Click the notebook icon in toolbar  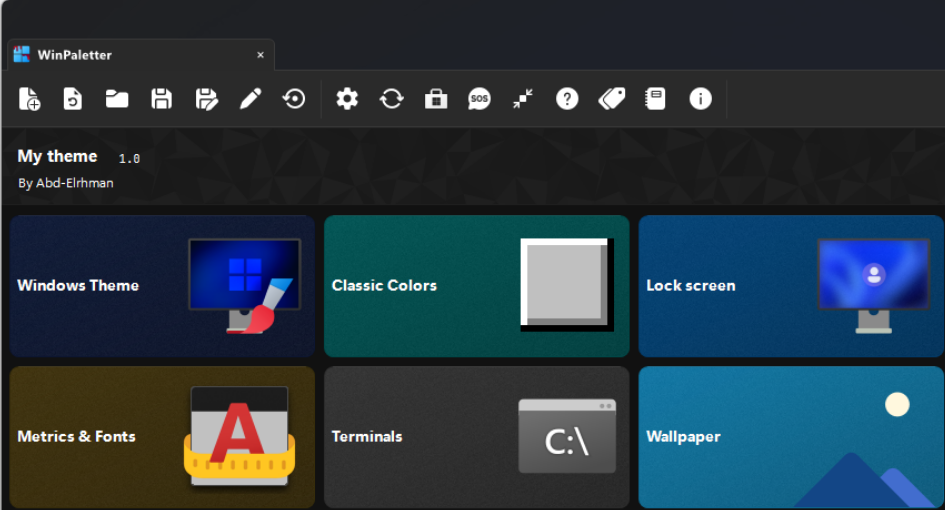pos(655,98)
